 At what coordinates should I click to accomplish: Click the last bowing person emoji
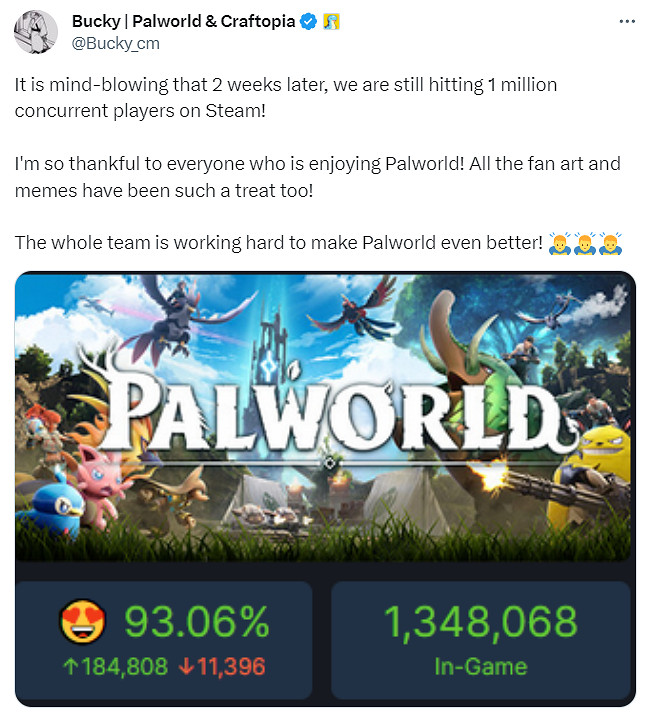click(x=610, y=244)
